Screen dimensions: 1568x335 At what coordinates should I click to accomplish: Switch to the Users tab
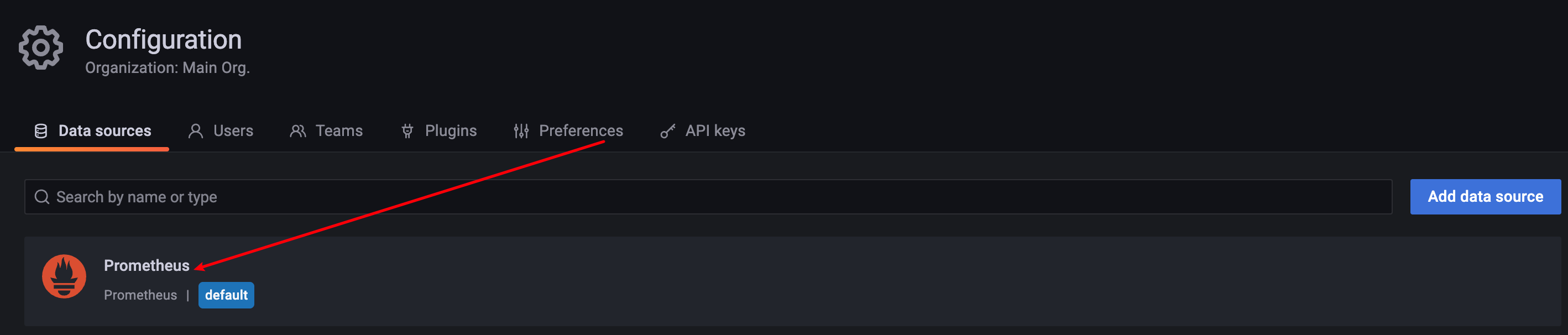point(233,131)
